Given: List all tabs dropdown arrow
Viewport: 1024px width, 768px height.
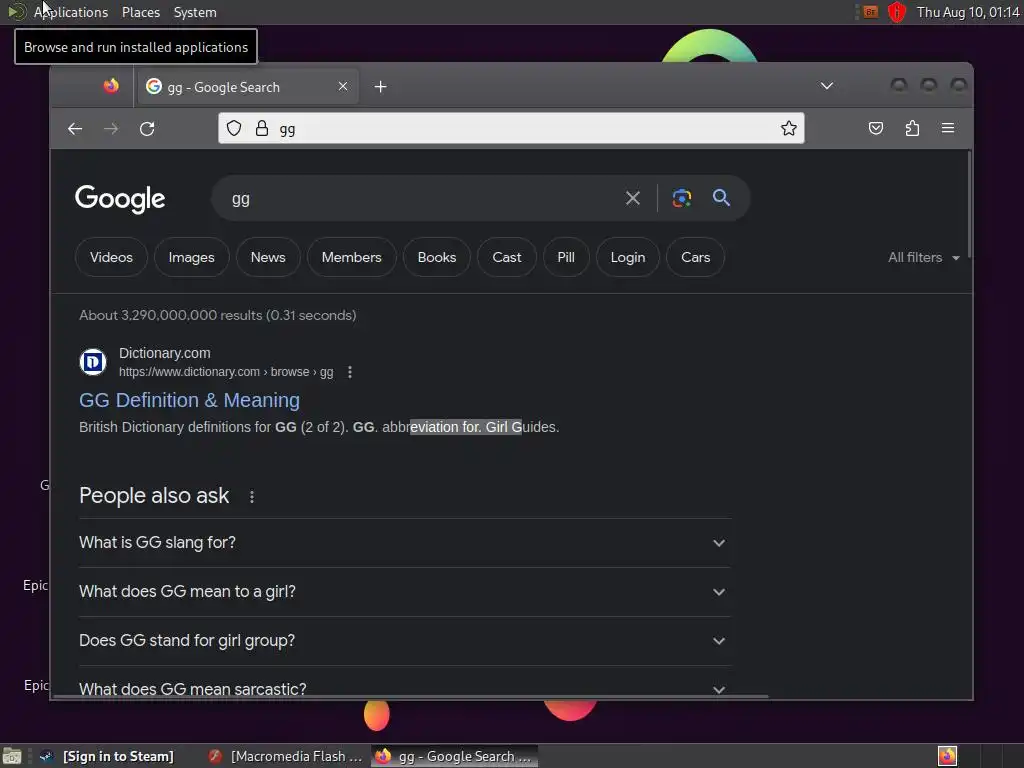Looking at the screenshot, I should [x=827, y=86].
